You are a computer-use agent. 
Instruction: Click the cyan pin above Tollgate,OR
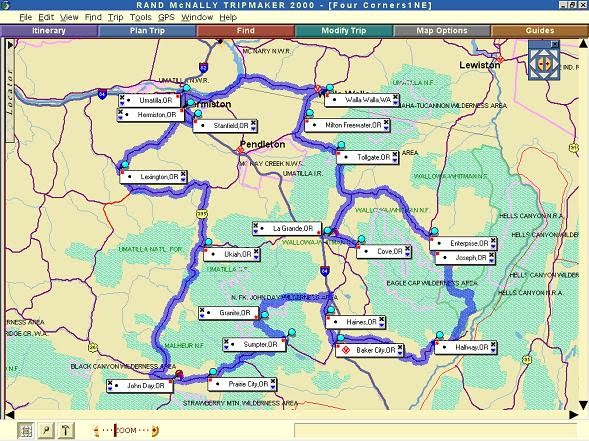[341, 145]
